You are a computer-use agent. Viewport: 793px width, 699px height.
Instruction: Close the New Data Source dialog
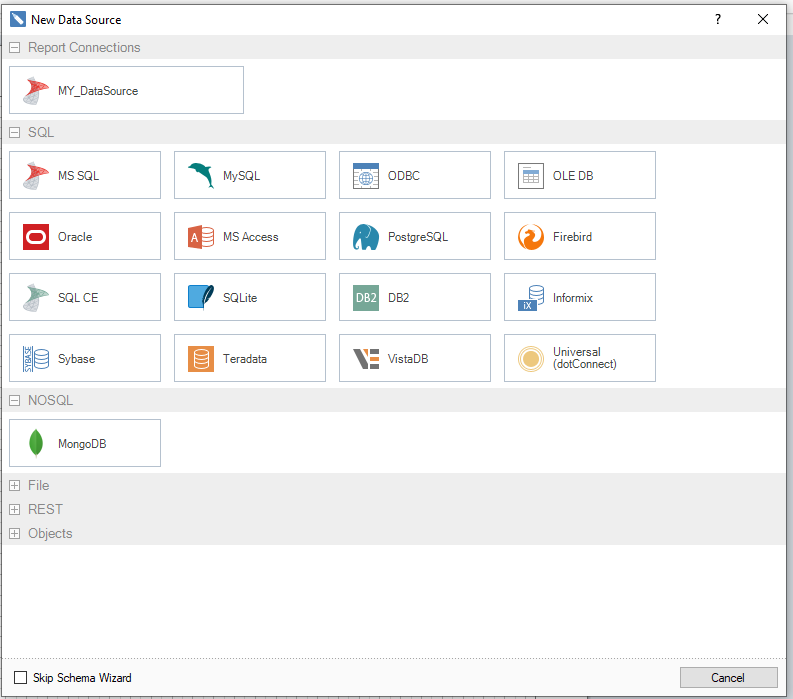[763, 19]
